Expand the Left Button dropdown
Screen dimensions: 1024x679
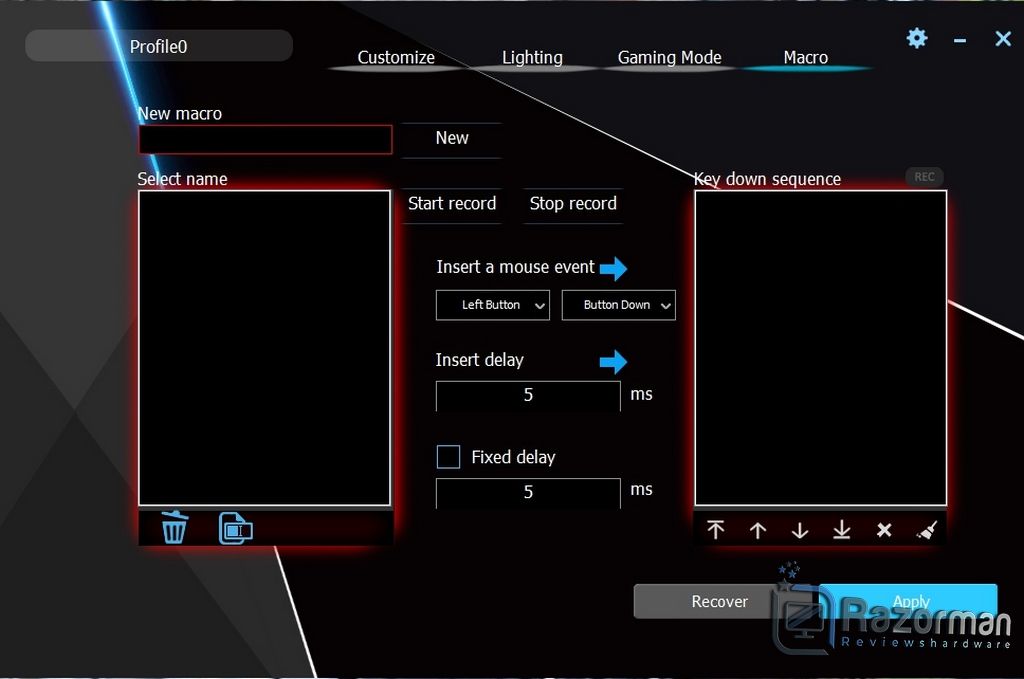click(493, 305)
